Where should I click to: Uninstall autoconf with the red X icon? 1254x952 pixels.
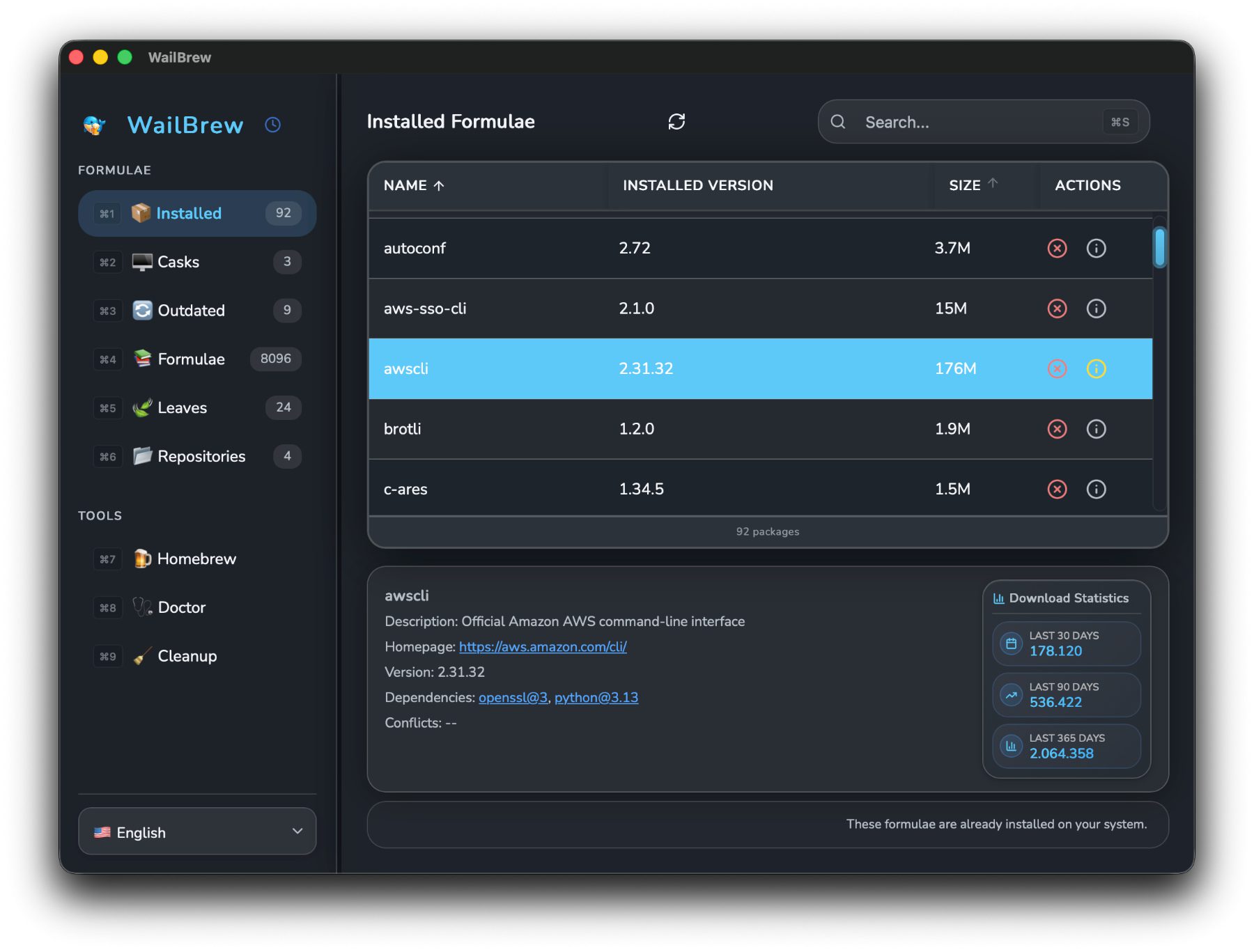(1056, 249)
